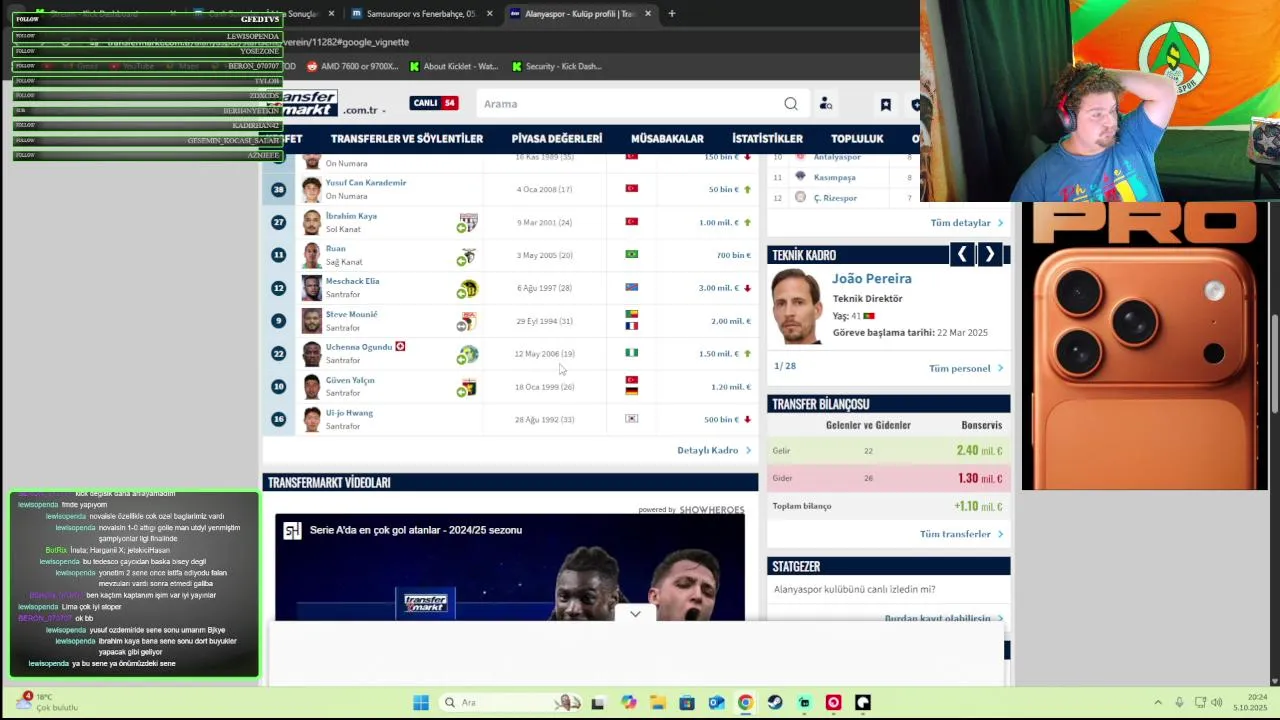
Task: Click the Nigeria flag in Uchenna Ogundu row
Action: 631,353
